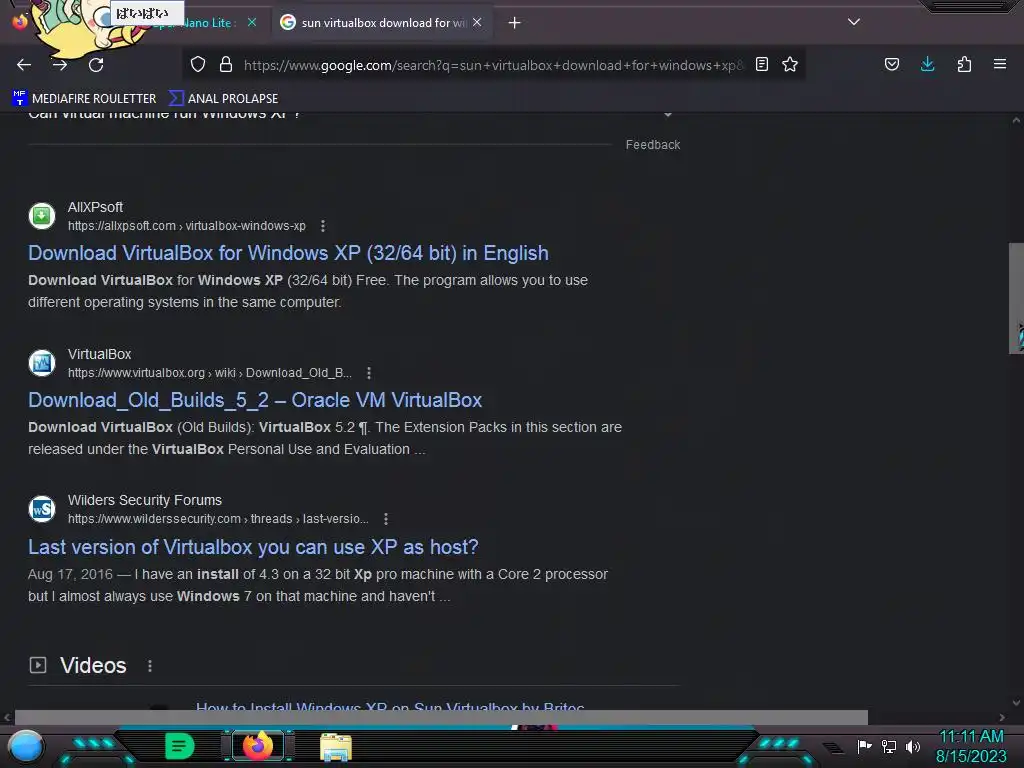Close the sun virtualbox download tab
Viewport: 1024px width, 768px height.
tap(477, 22)
